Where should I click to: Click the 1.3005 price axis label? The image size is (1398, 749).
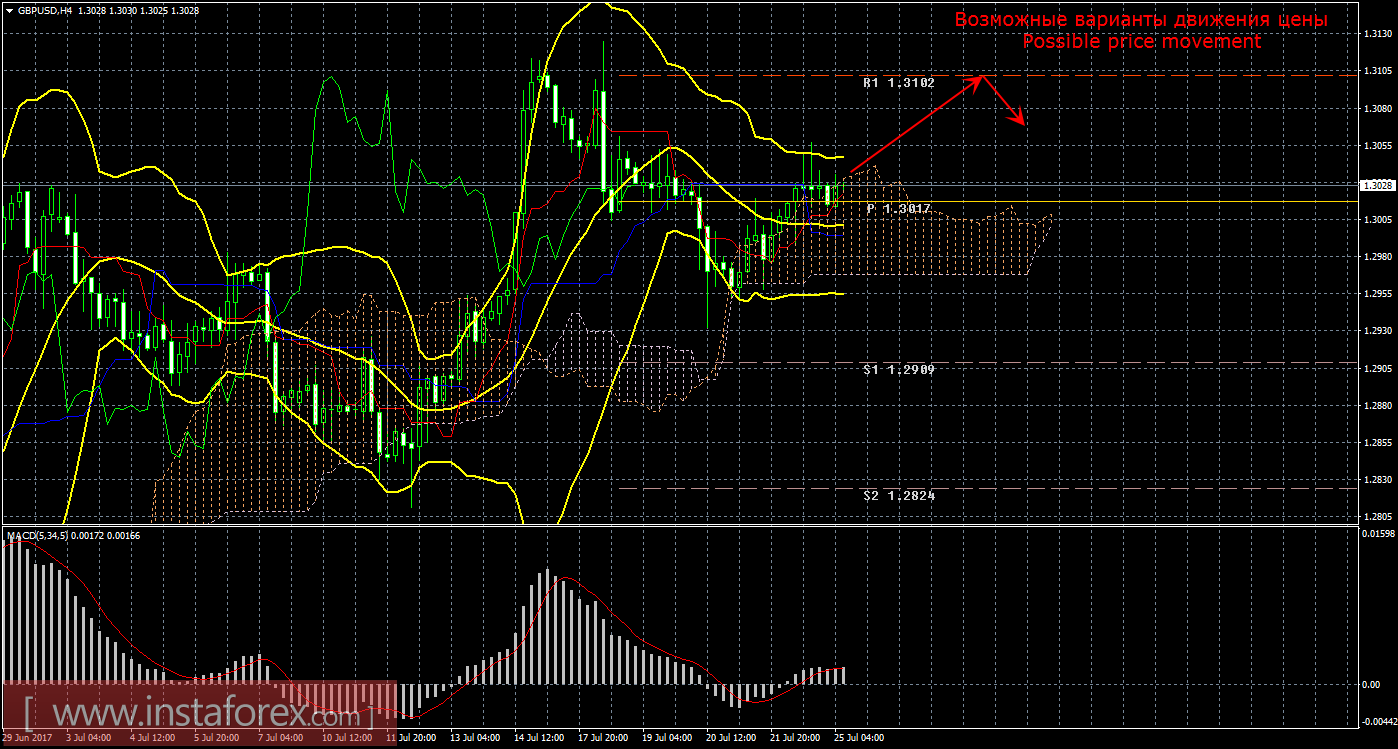pos(1379,220)
